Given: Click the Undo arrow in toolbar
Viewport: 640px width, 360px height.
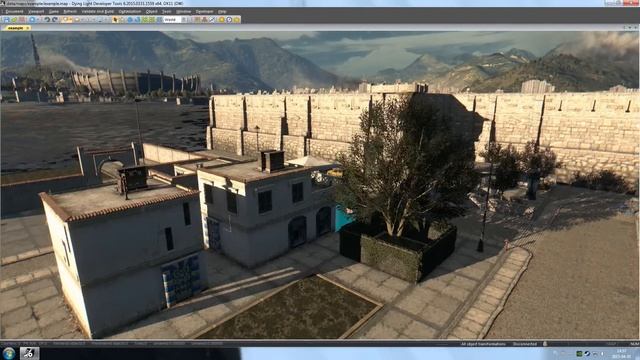Looking at the screenshot, I should (47, 20).
